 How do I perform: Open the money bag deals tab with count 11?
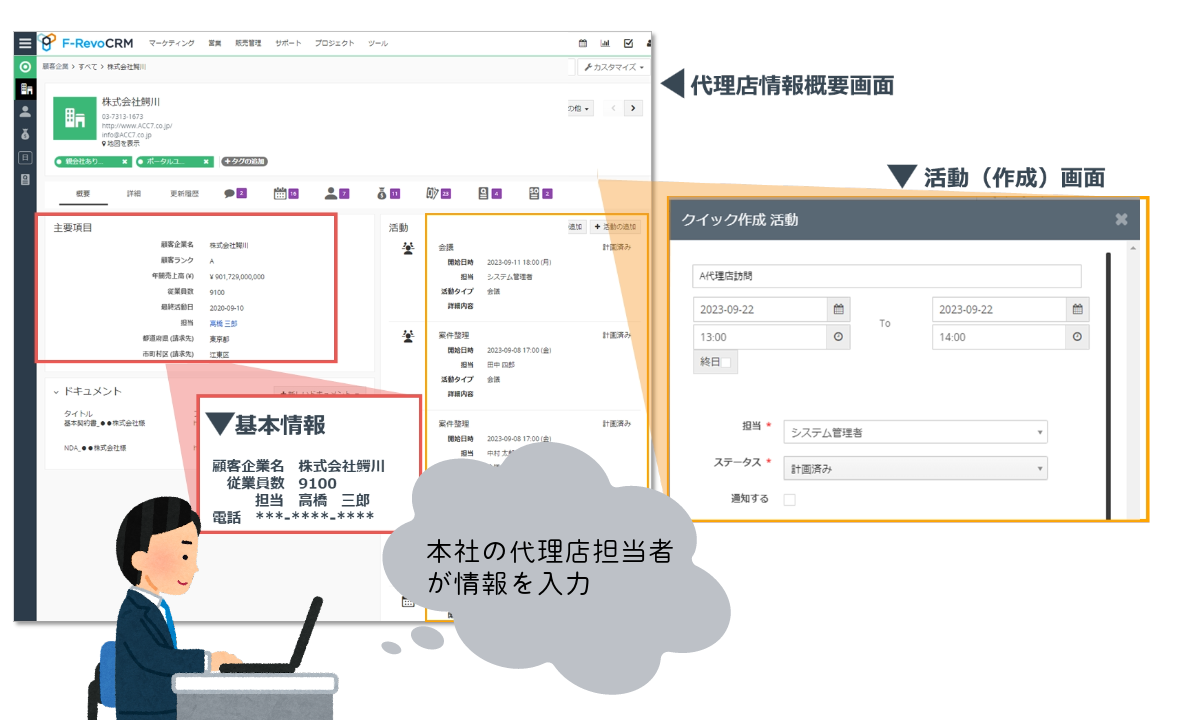tap(388, 193)
